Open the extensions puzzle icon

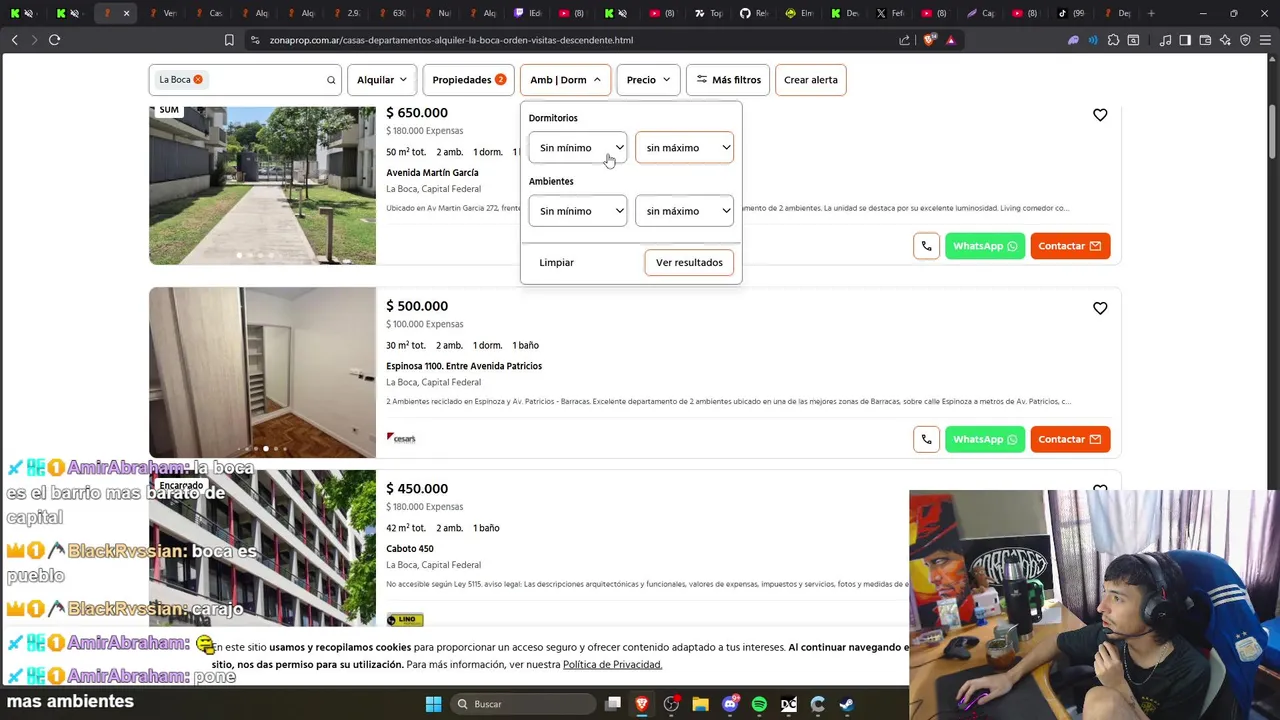(1113, 40)
